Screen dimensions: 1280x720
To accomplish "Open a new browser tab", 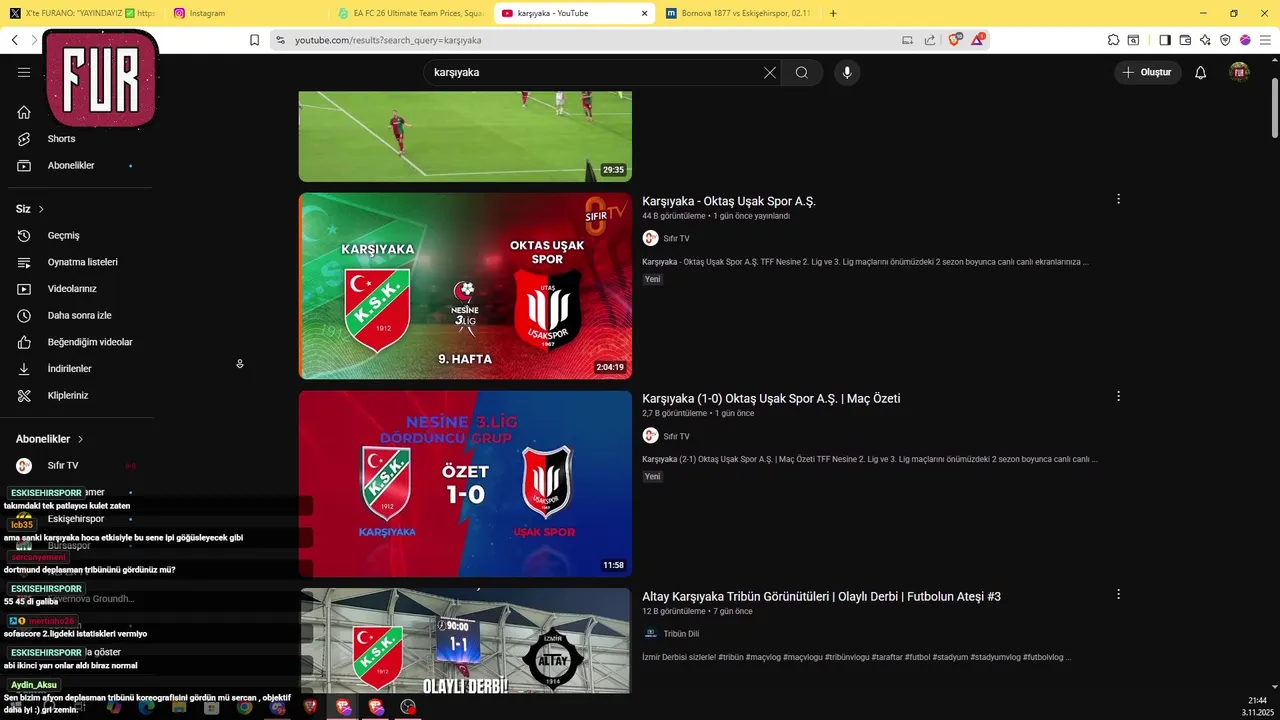I will click(x=833, y=13).
